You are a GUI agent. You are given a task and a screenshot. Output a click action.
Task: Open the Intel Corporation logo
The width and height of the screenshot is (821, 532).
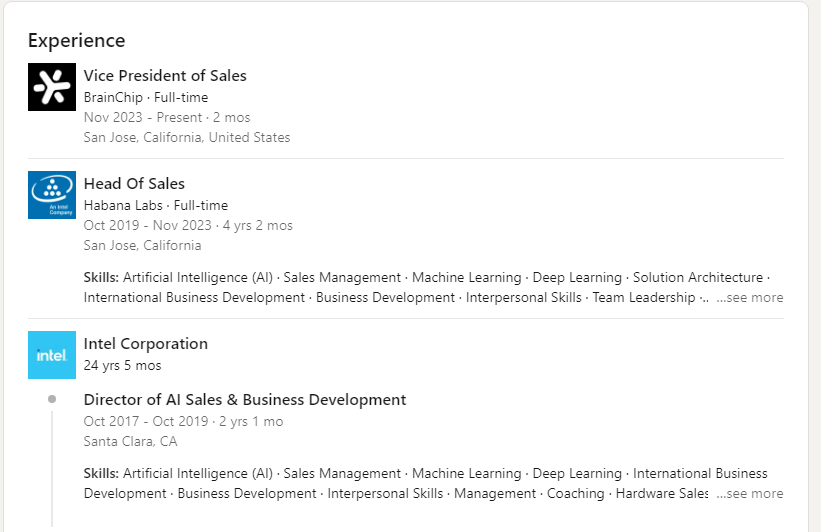click(52, 355)
